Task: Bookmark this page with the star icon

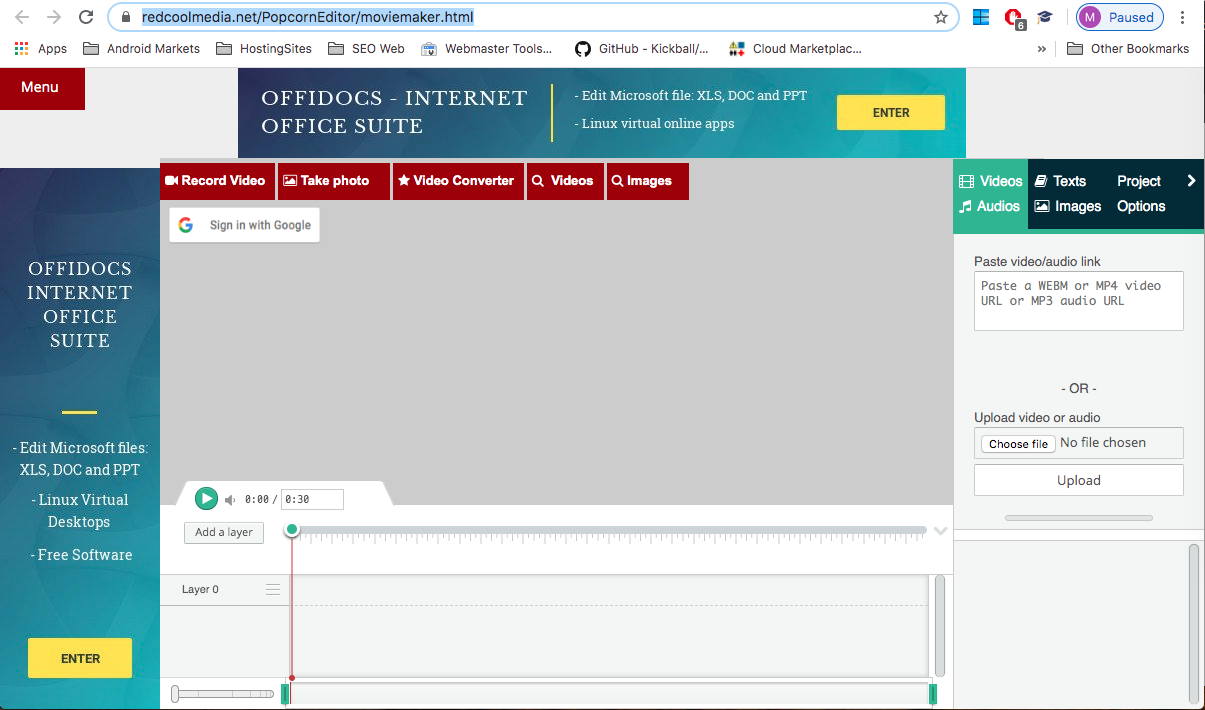Action: point(940,17)
